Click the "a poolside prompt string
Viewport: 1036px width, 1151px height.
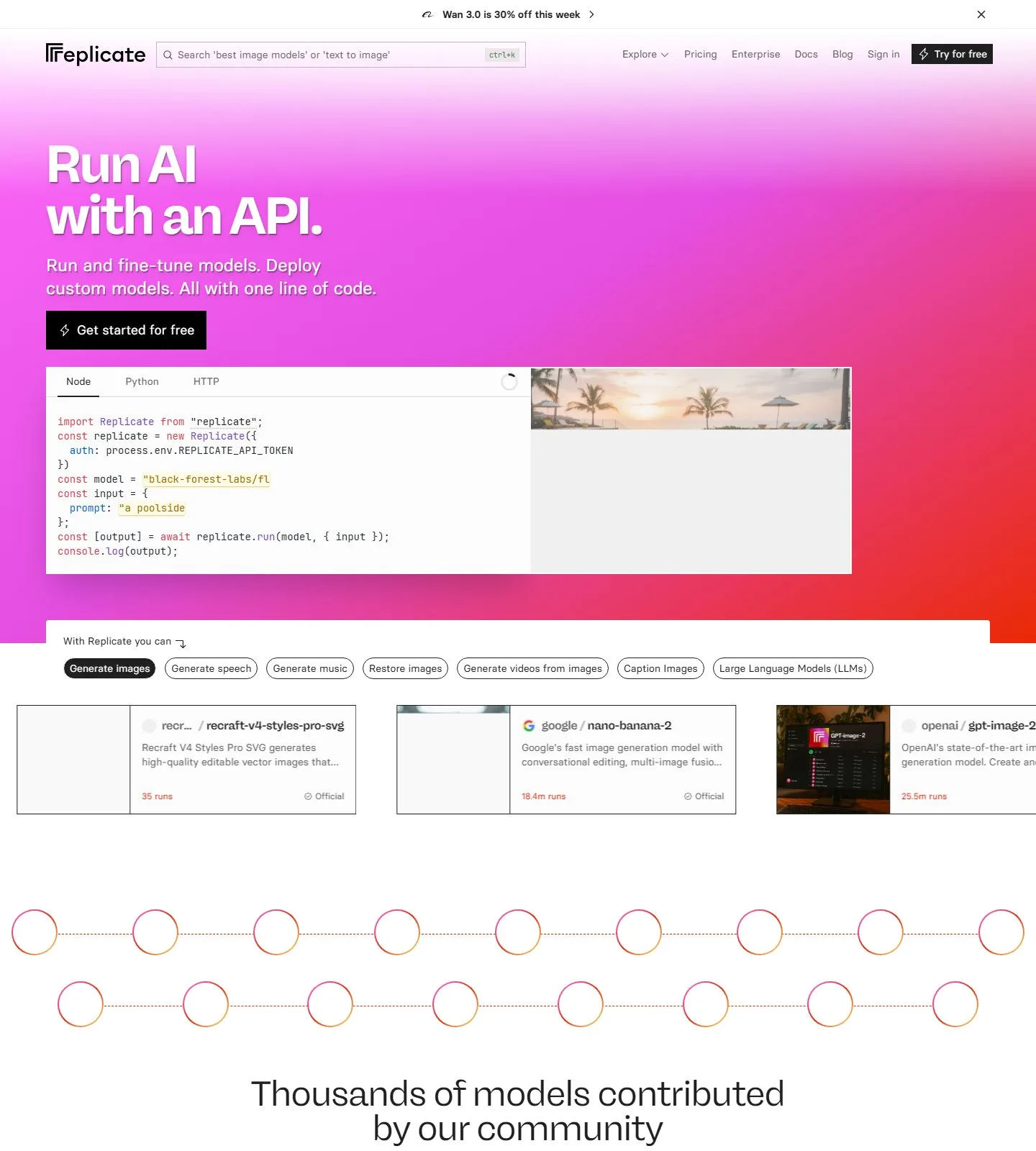tap(152, 508)
